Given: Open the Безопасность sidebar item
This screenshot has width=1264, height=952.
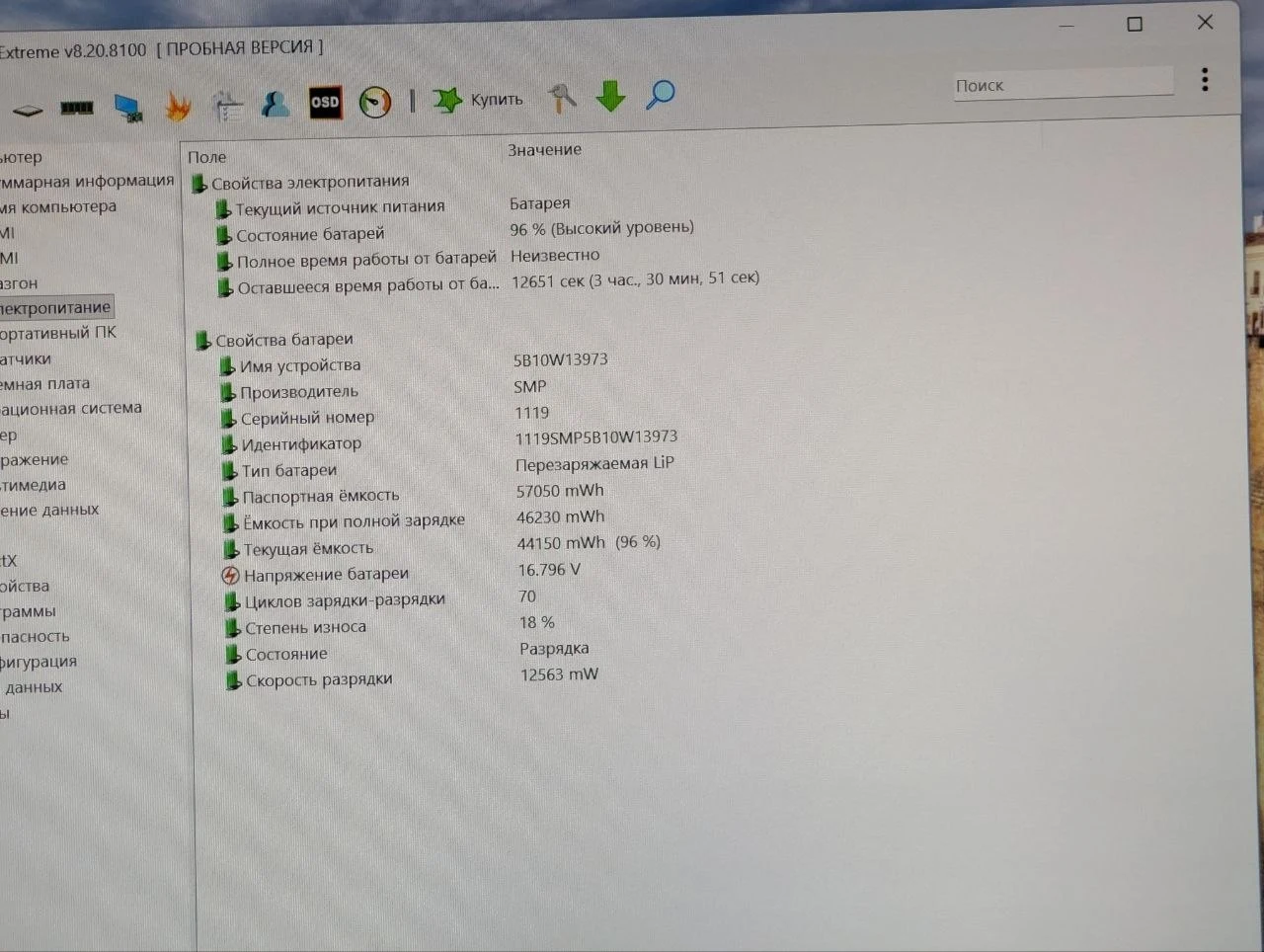Looking at the screenshot, I should point(35,636).
